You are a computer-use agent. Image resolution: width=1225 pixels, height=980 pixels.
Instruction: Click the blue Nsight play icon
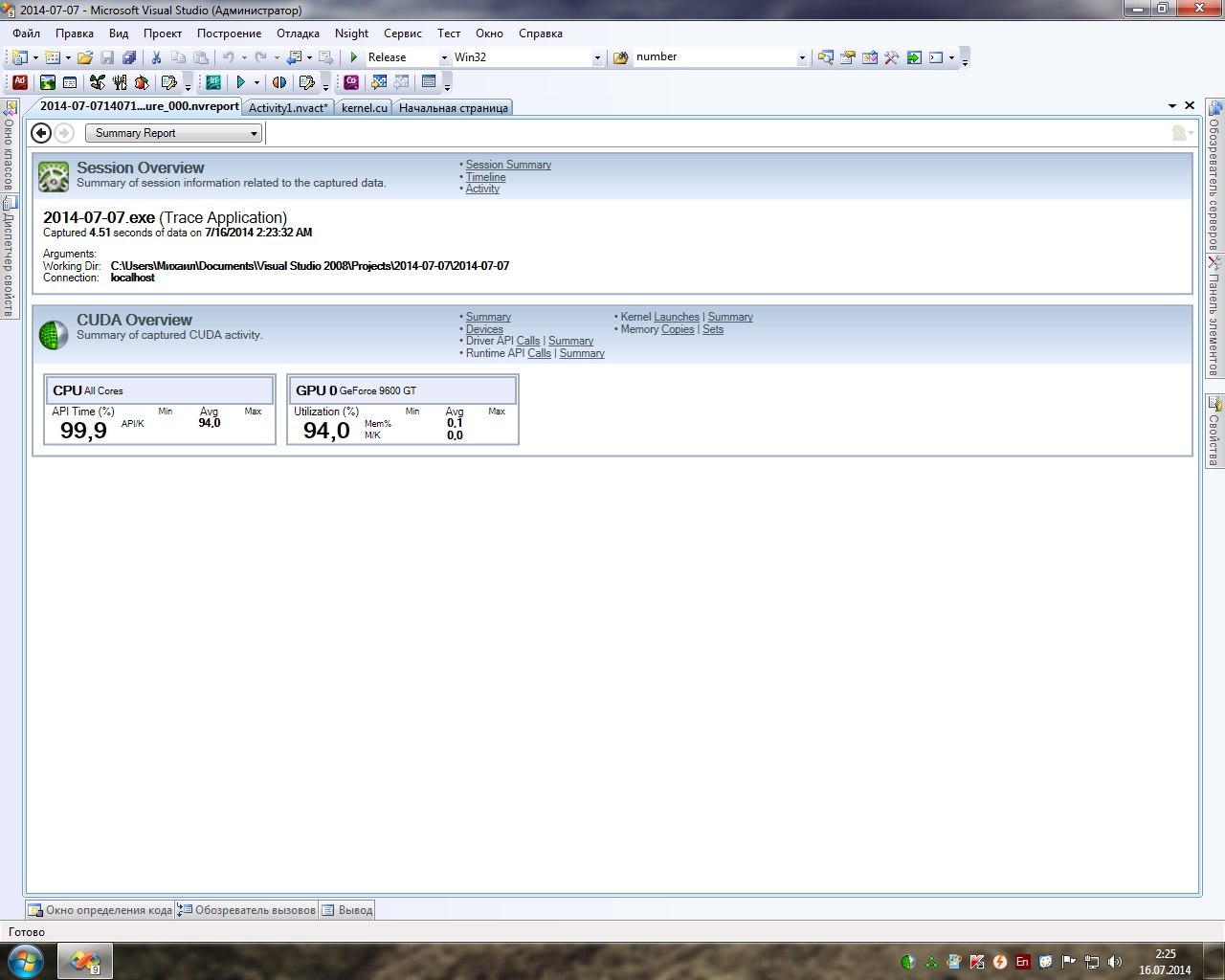(x=241, y=82)
